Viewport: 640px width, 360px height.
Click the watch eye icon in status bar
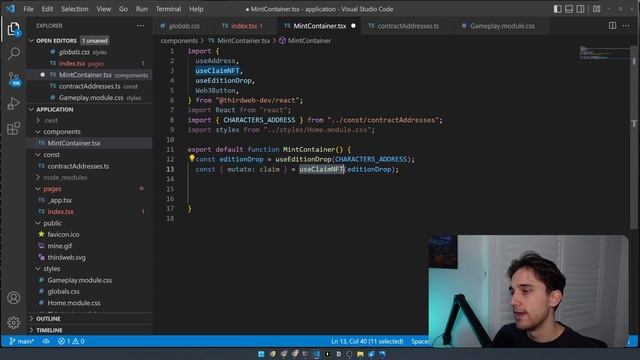[x=46, y=341]
